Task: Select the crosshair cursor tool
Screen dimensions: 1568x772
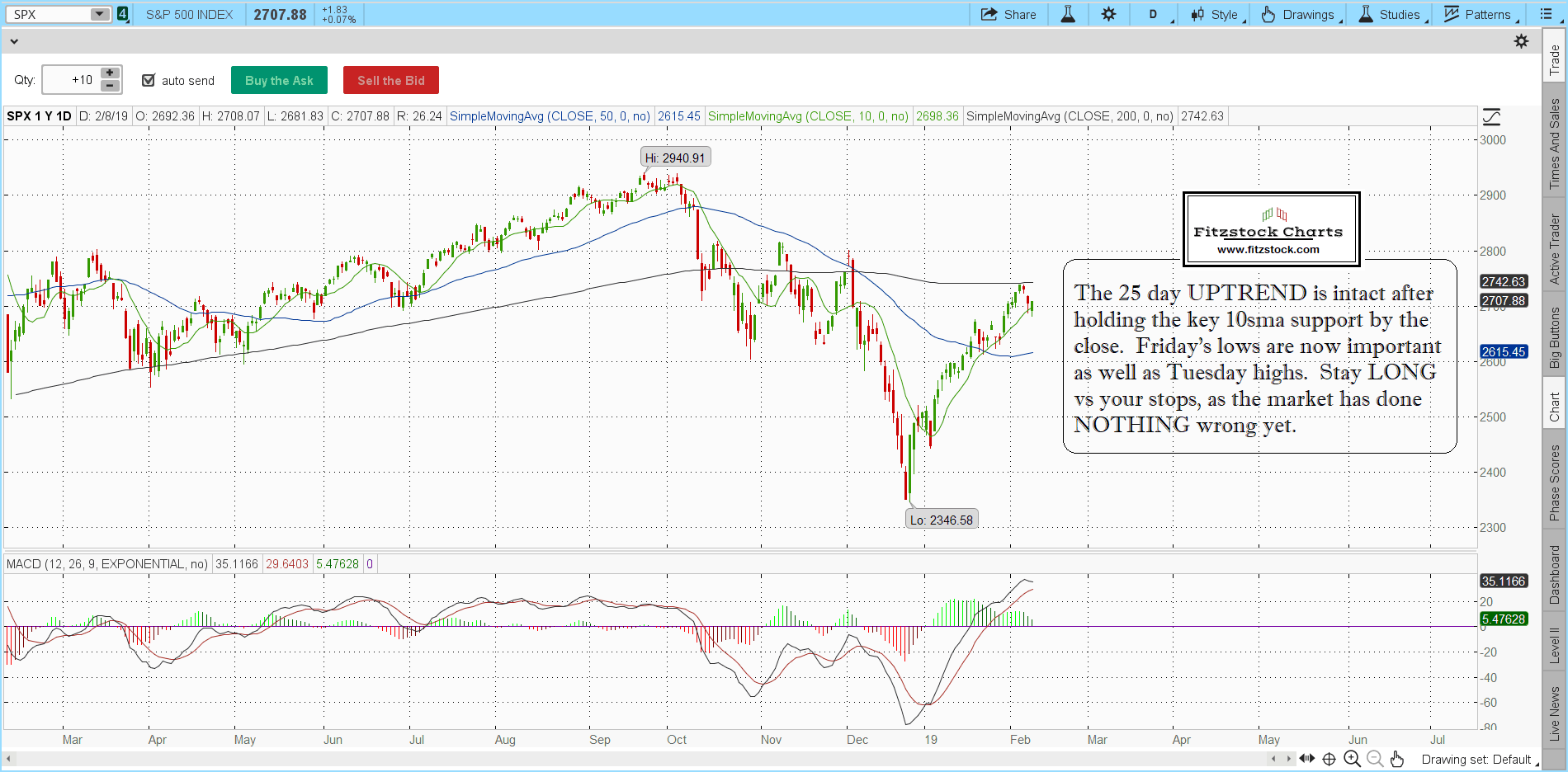Action: tap(1329, 759)
